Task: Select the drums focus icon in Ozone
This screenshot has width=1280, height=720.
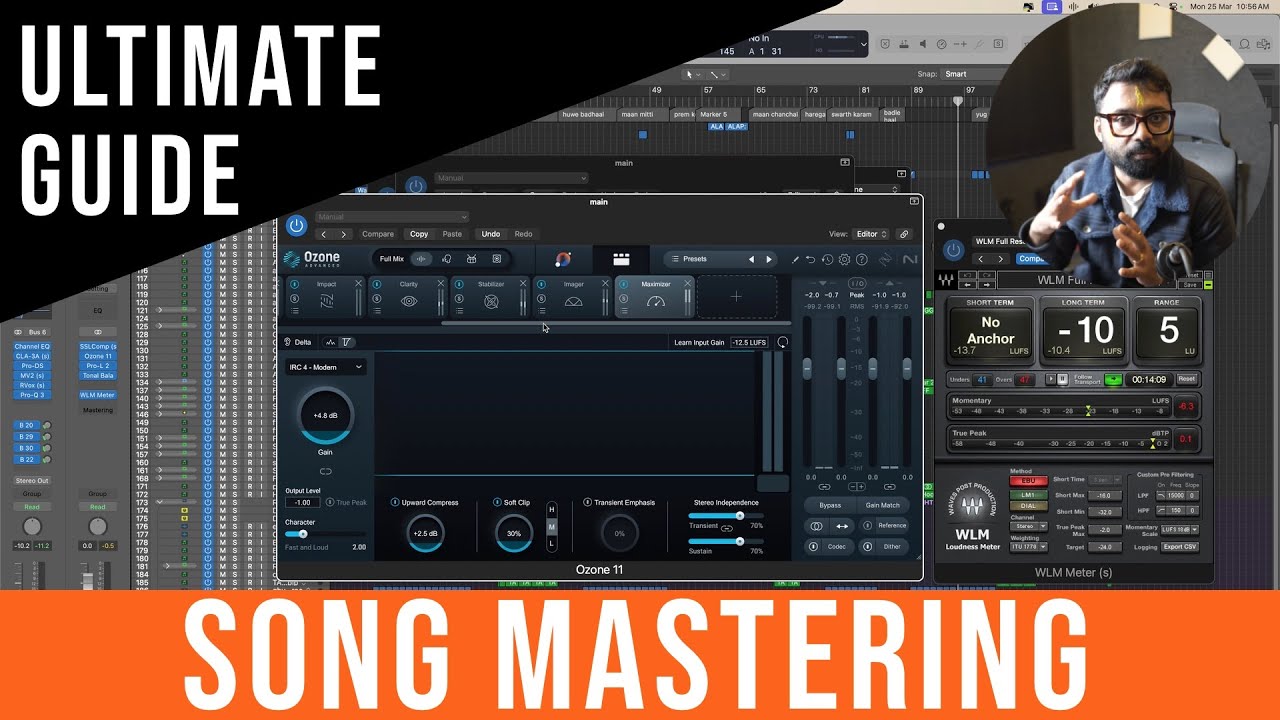Action: coord(470,259)
